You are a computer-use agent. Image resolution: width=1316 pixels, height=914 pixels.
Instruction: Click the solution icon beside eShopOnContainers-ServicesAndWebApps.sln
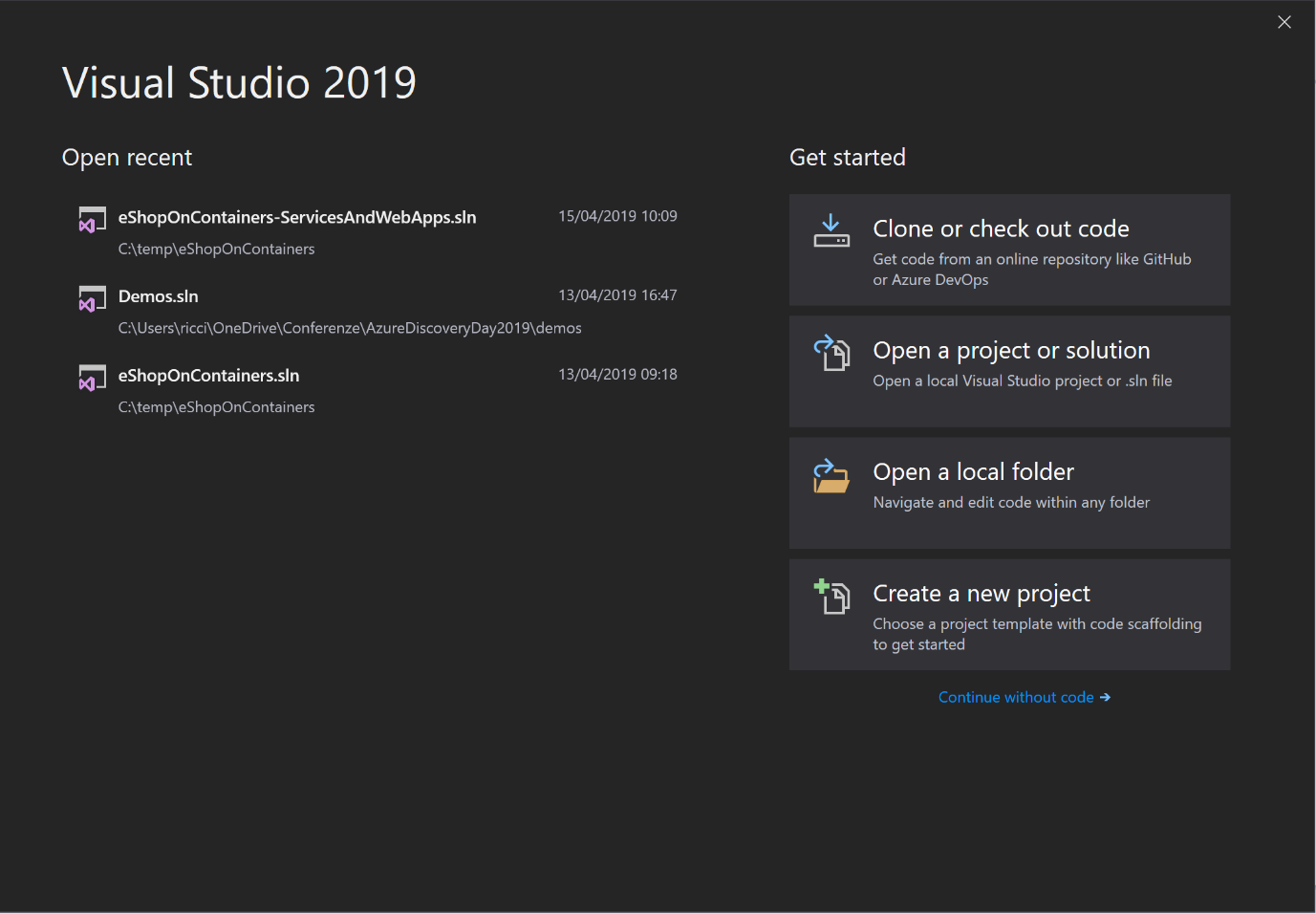tap(92, 219)
